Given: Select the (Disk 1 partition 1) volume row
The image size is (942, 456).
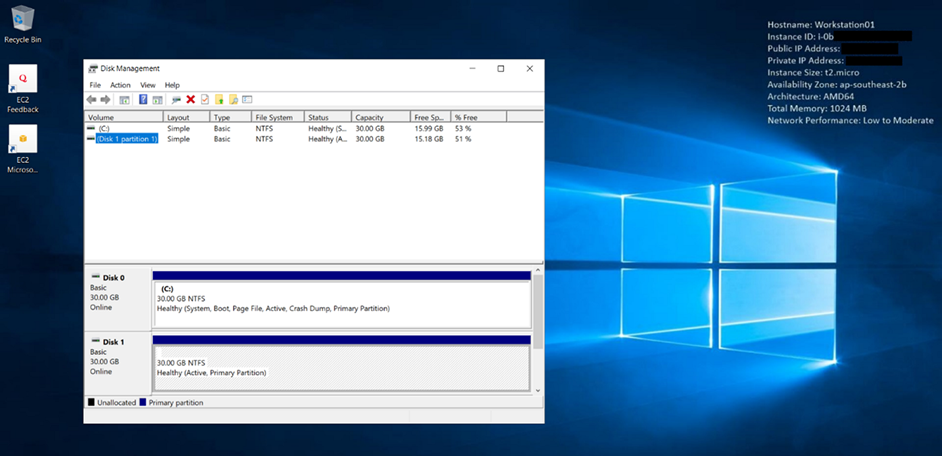Looking at the screenshot, I should point(127,139).
